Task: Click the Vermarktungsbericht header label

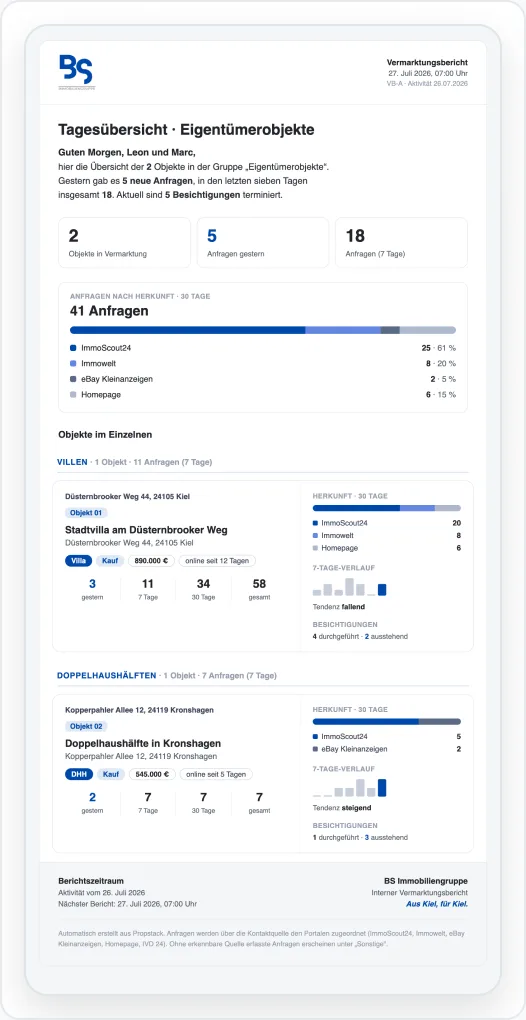Action: tap(427, 62)
